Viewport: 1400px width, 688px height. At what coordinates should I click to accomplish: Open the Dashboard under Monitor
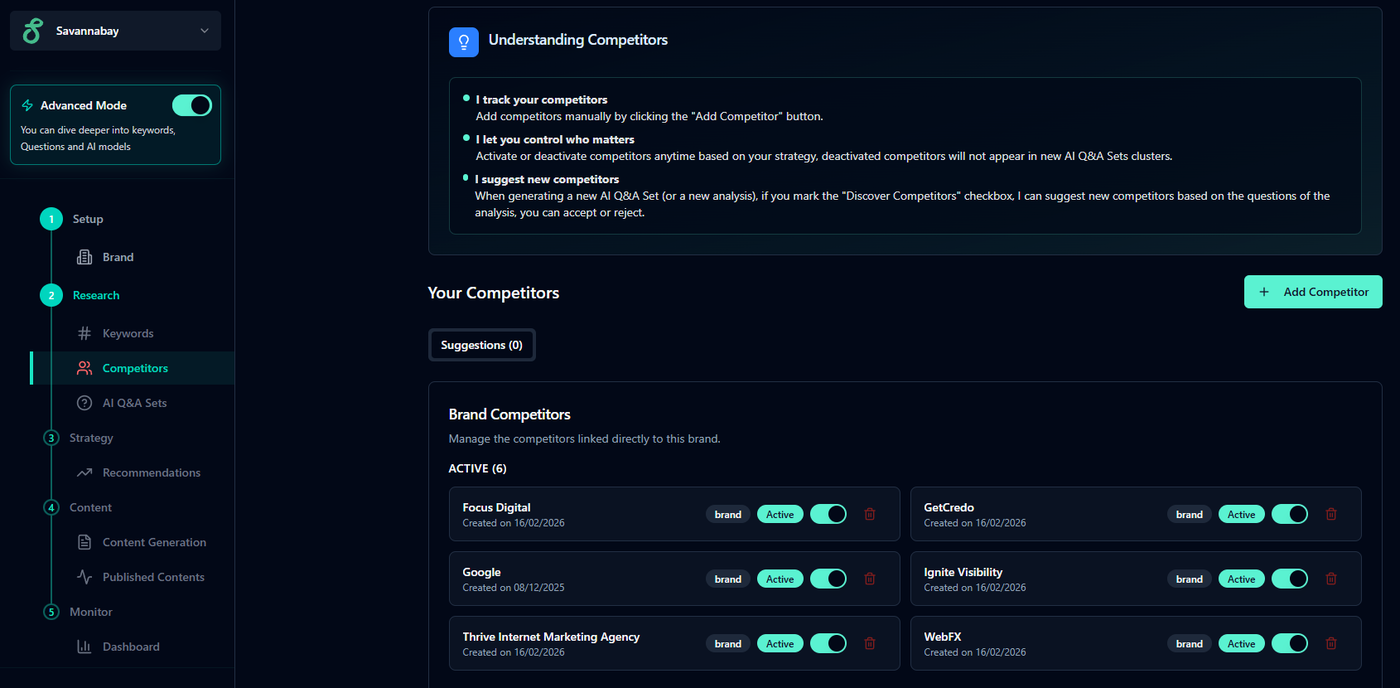click(x=130, y=646)
